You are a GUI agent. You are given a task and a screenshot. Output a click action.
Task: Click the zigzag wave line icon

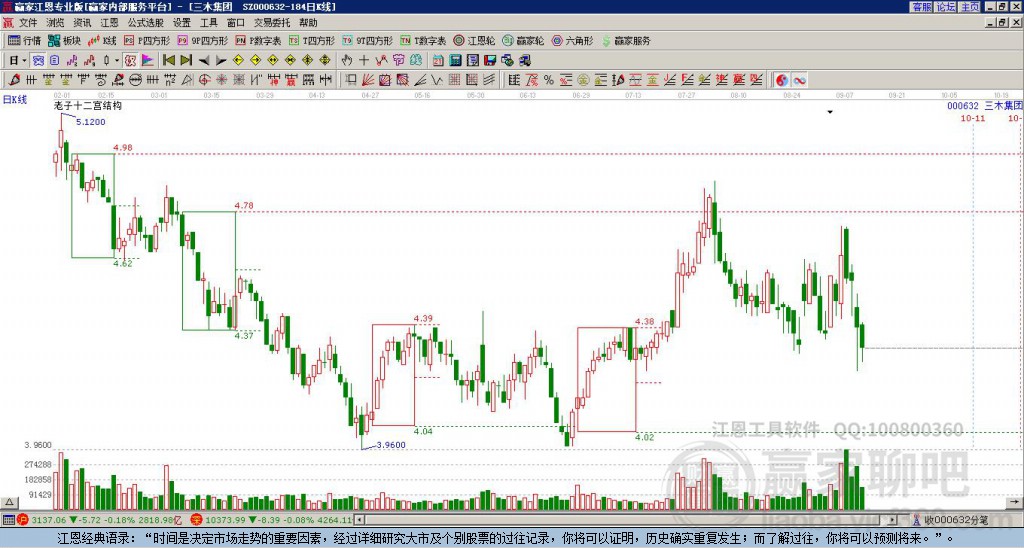(x=436, y=80)
